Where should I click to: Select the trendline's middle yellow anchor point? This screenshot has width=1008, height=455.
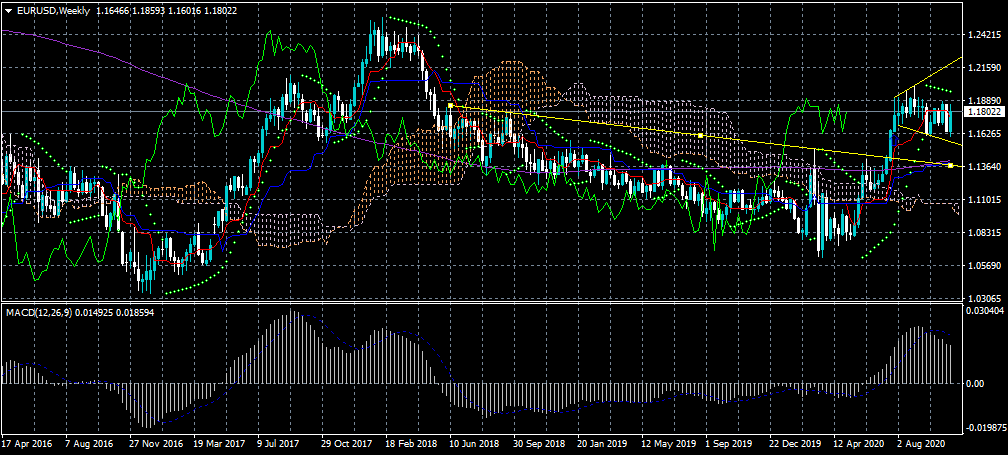click(x=700, y=135)
